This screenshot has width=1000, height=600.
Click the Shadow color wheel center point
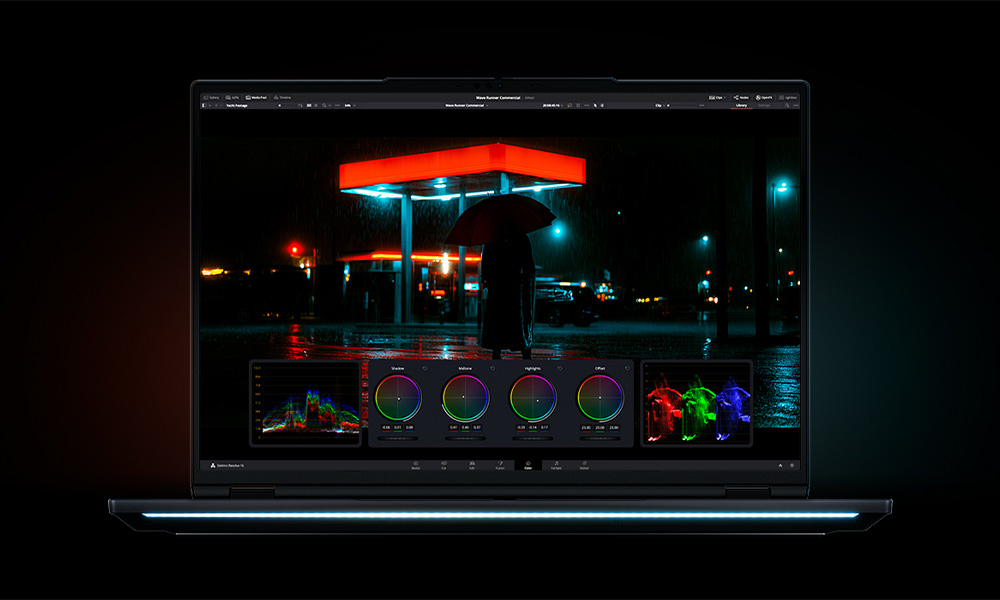tap(399, 398)
